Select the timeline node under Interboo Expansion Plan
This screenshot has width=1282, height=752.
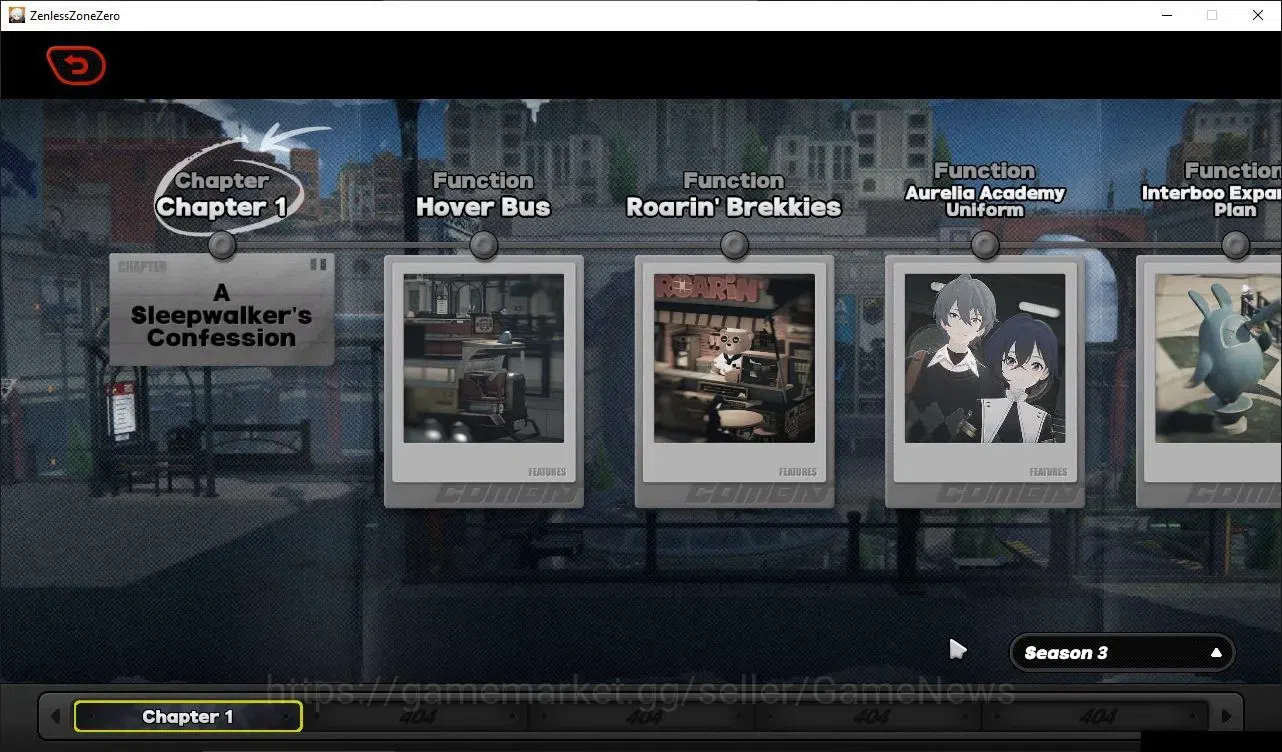(1236, 245)
